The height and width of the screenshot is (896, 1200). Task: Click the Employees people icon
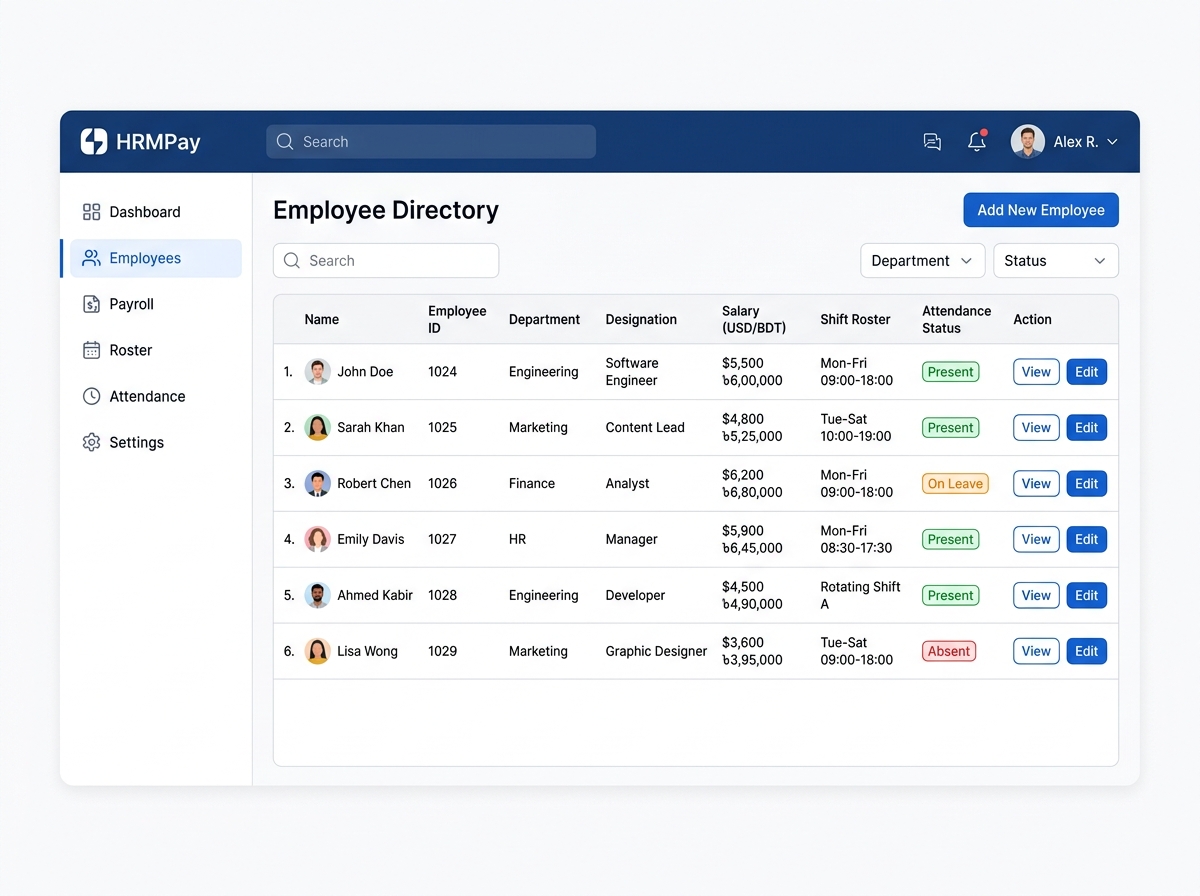91,258
